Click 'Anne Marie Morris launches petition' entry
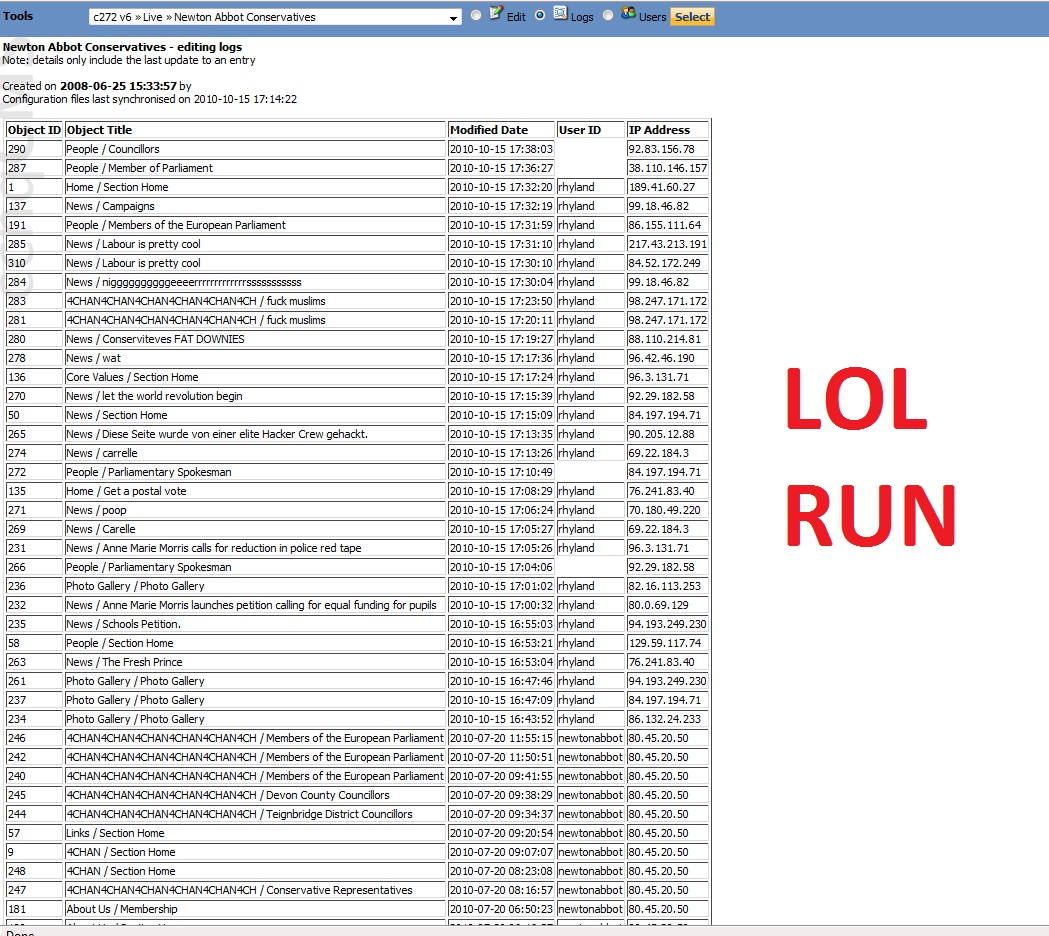The image size is (1049, 936). 251,605
